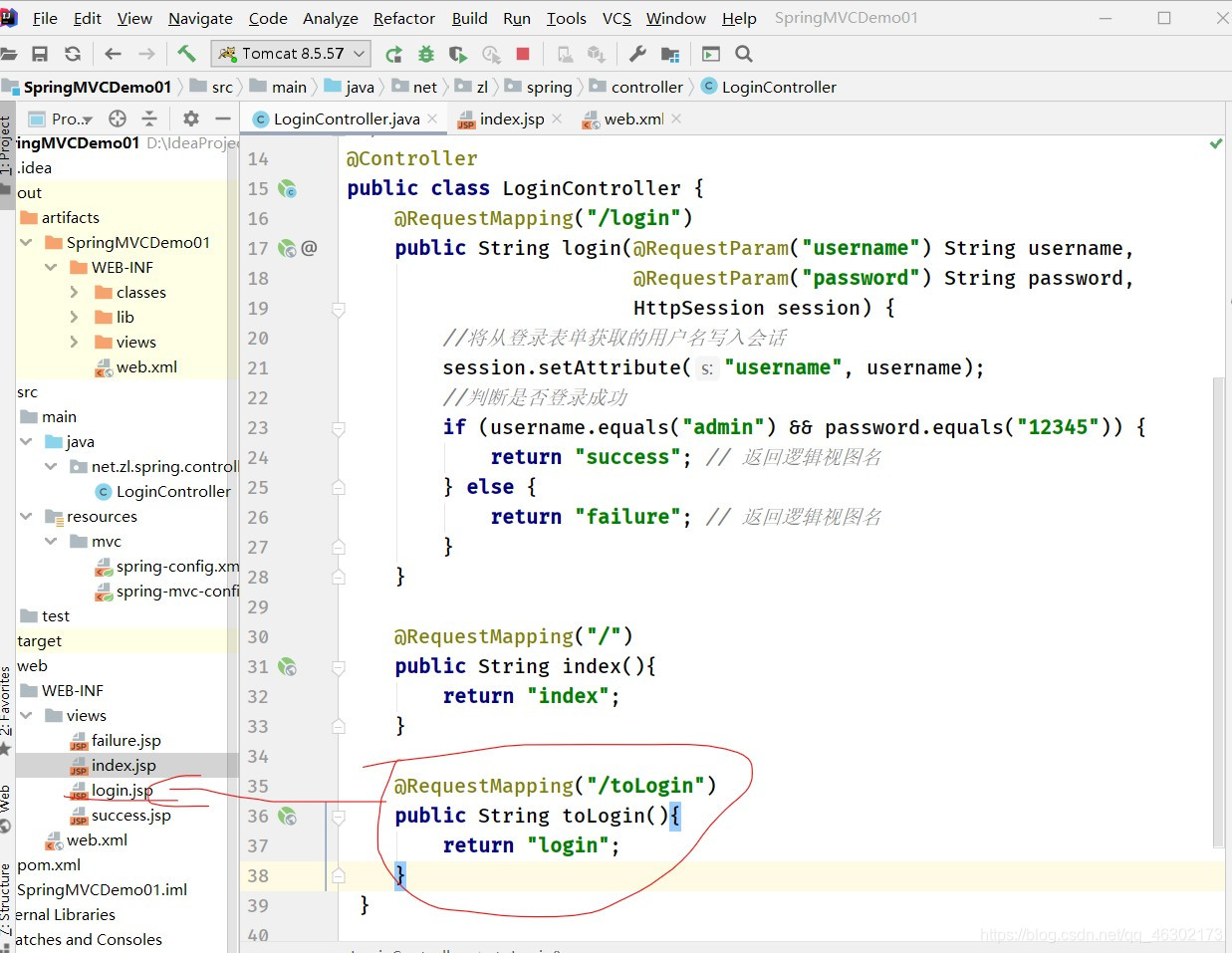Image resolution: width=1232 pixels, height=953 pixels.
Task: Rerun the Tomcat 8.5.57 server
Action: [x=394, y=54]
